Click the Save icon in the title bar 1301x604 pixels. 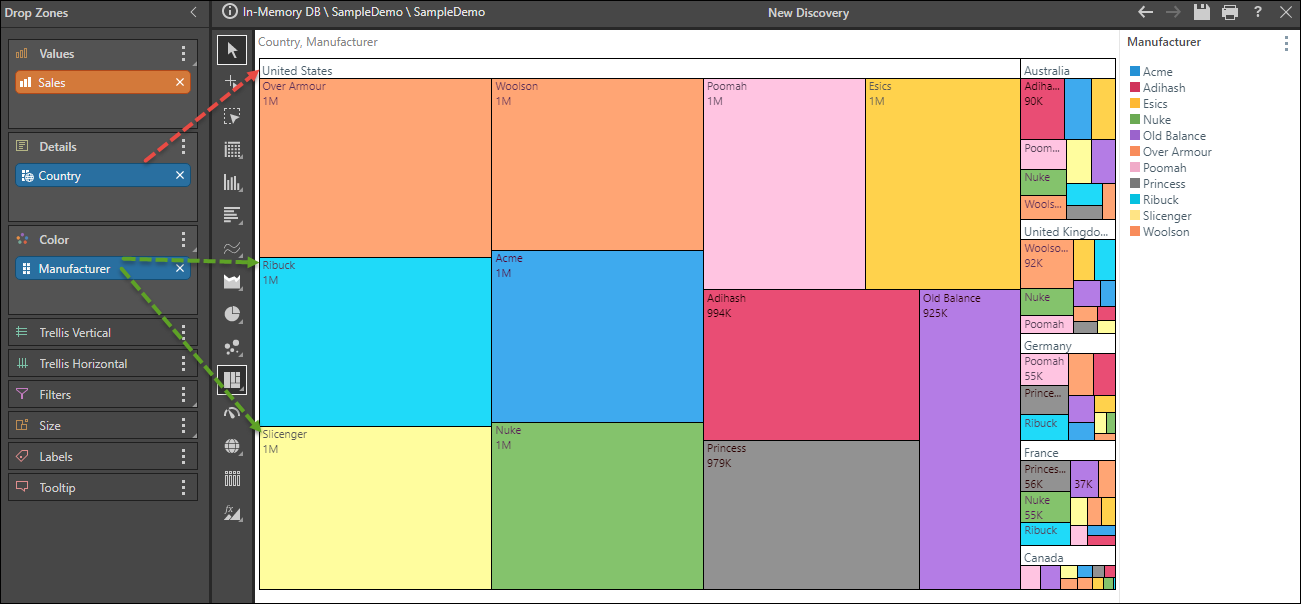coord(1203,12)
